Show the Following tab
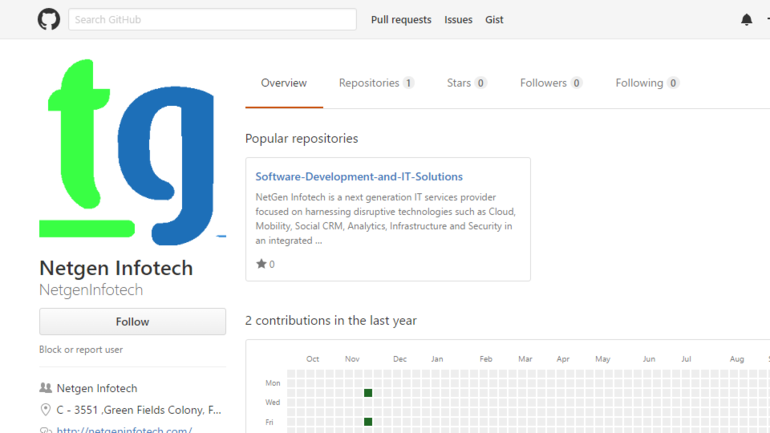This screenshot has height=433, width=770. [x=647, y=83]
